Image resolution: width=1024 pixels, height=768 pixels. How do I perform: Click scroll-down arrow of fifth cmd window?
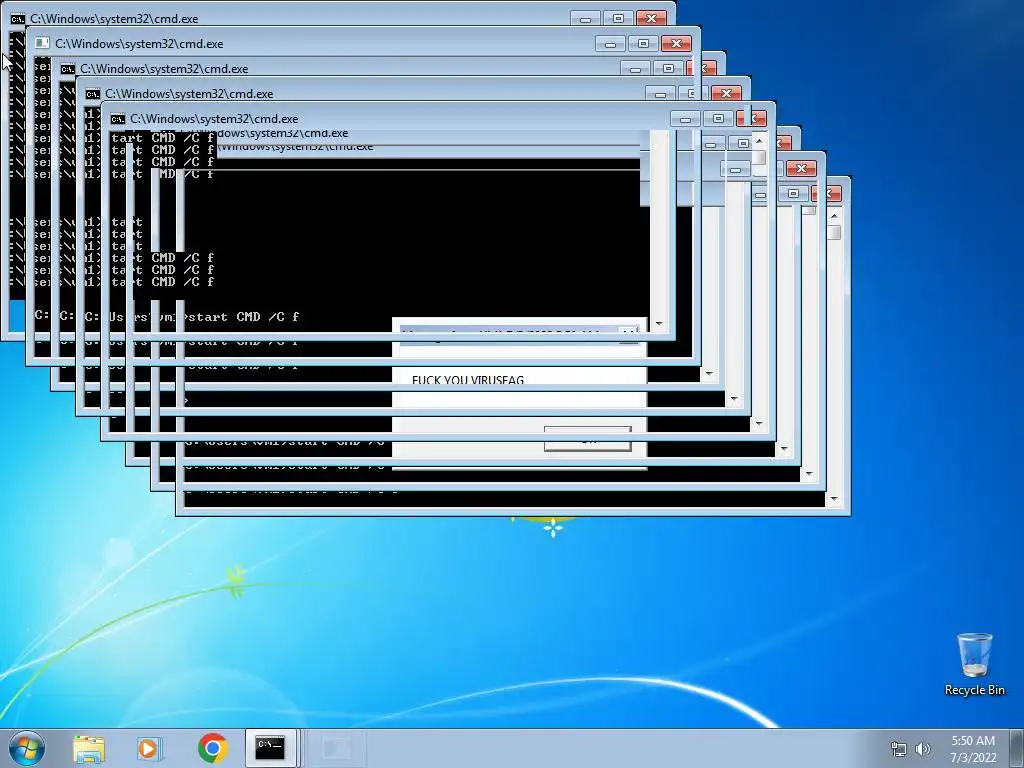[759, 424]
